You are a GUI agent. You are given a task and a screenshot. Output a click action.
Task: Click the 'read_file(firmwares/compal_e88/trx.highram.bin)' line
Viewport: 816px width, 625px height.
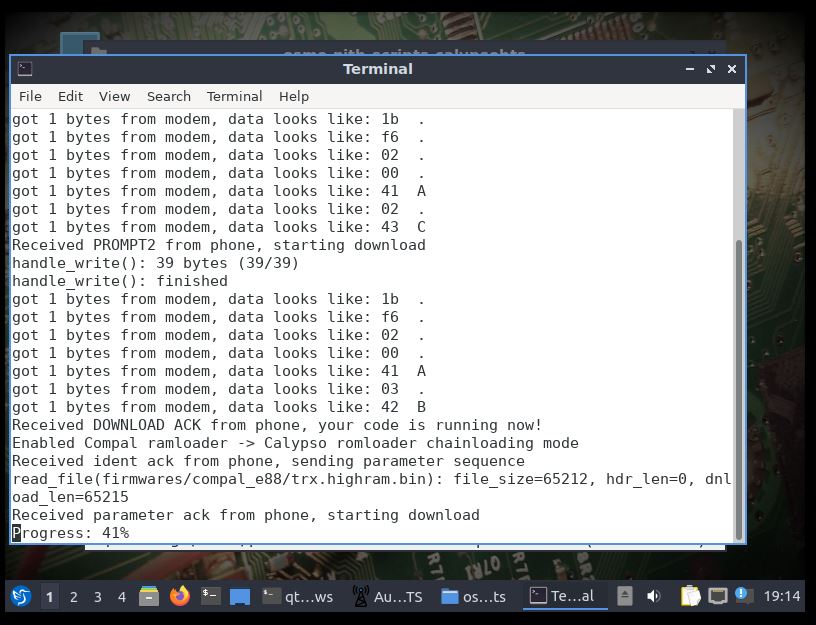(x=372, y=488)
